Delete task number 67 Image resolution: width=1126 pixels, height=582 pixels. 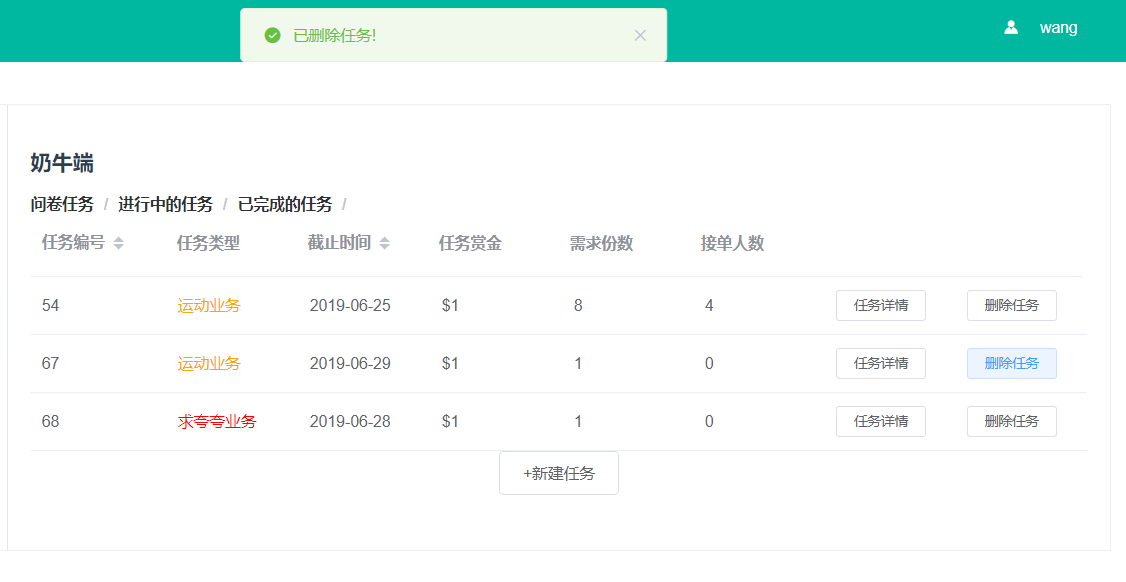point(1011,363)
